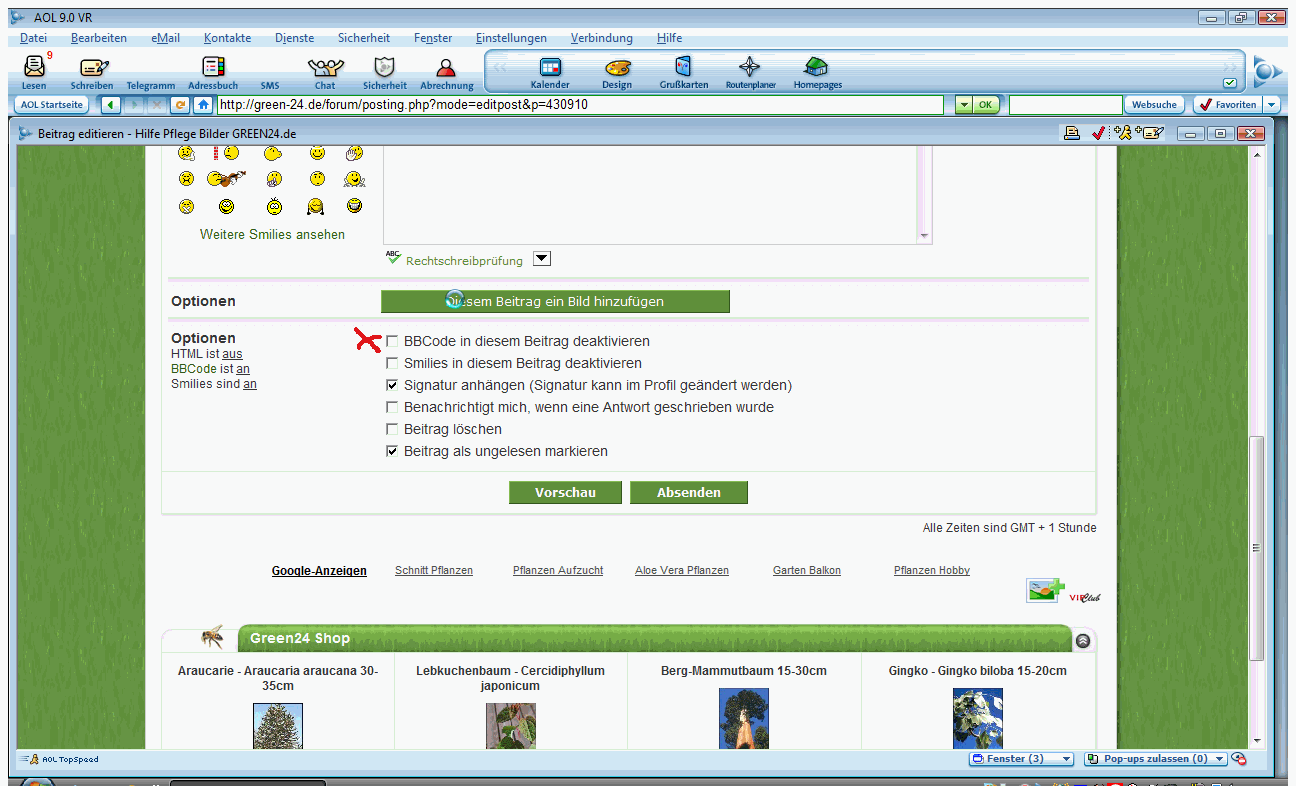The image size is (1296, 786).
Task: Tick the 'Beitrag löschen' checkbox
Action: (393, 430)
